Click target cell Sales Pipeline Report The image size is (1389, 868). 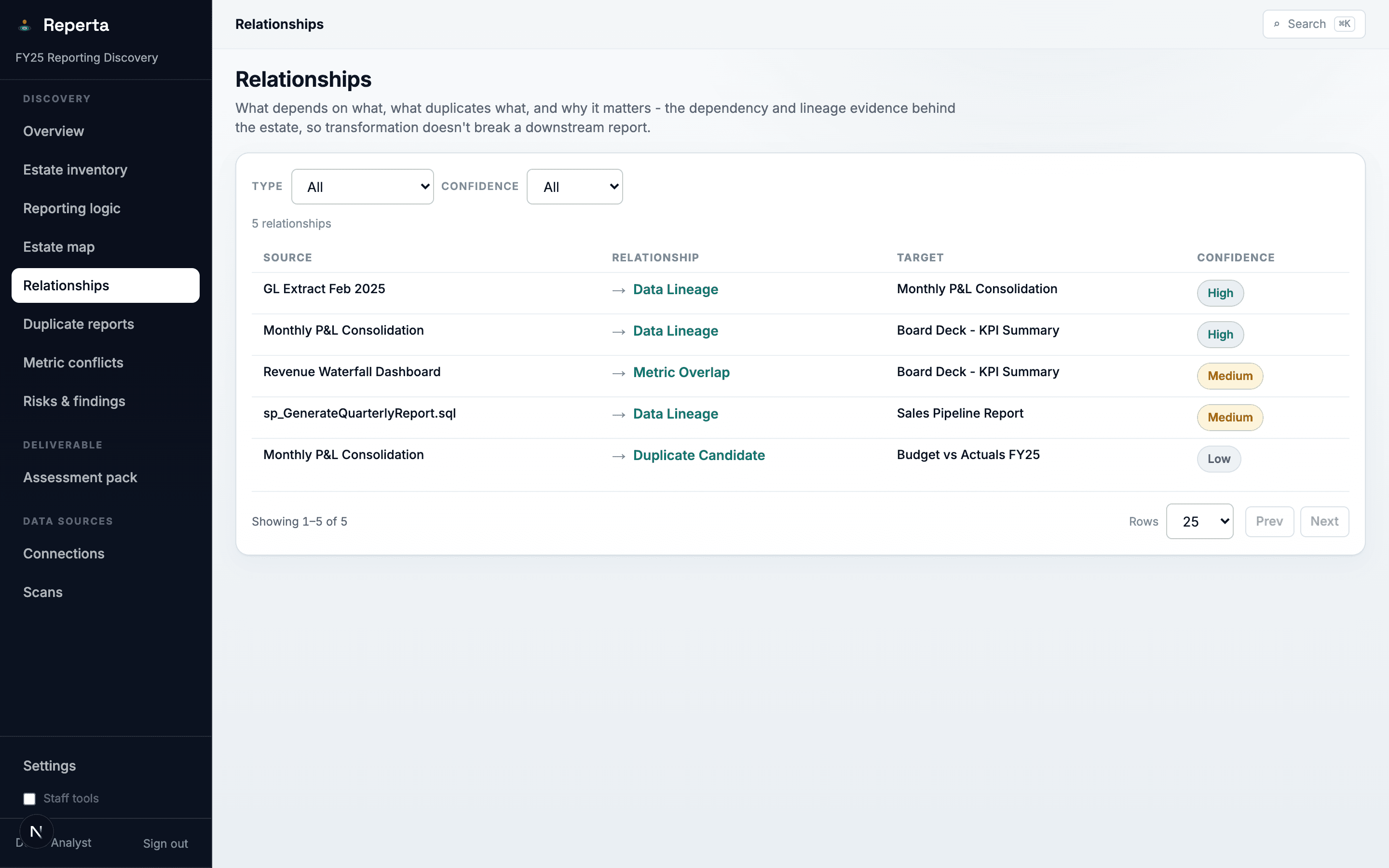(960, 413)
